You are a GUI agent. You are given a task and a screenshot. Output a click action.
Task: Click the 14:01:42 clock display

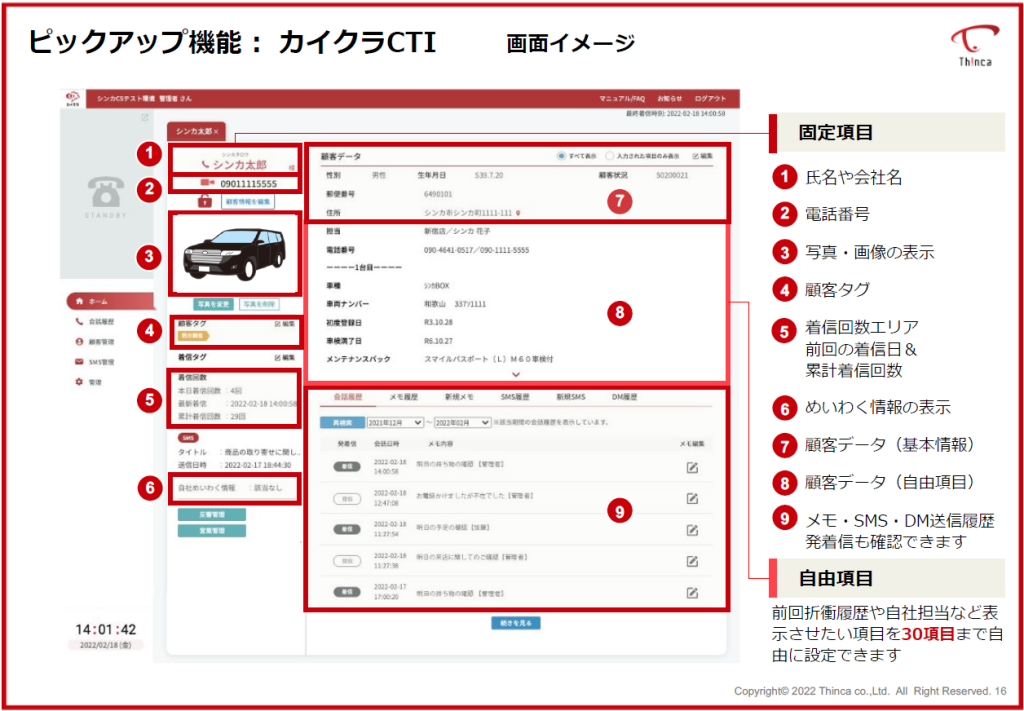click(x=105, y=629)
